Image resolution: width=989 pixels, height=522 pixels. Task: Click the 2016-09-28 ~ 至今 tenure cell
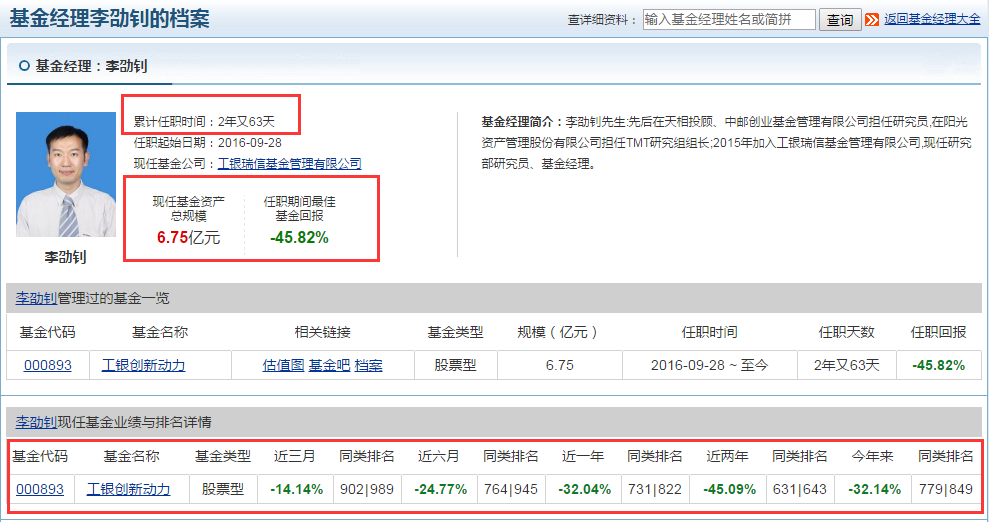click(710, 365)
